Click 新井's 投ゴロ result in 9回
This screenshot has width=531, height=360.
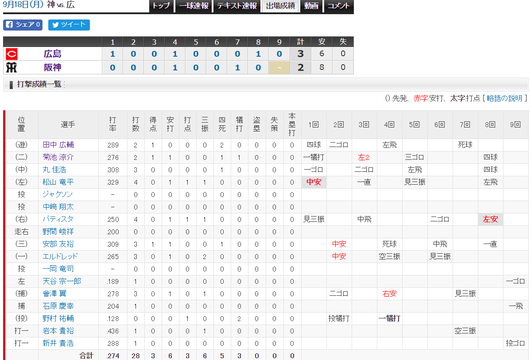pyautogui.click(x=515, y=343)
